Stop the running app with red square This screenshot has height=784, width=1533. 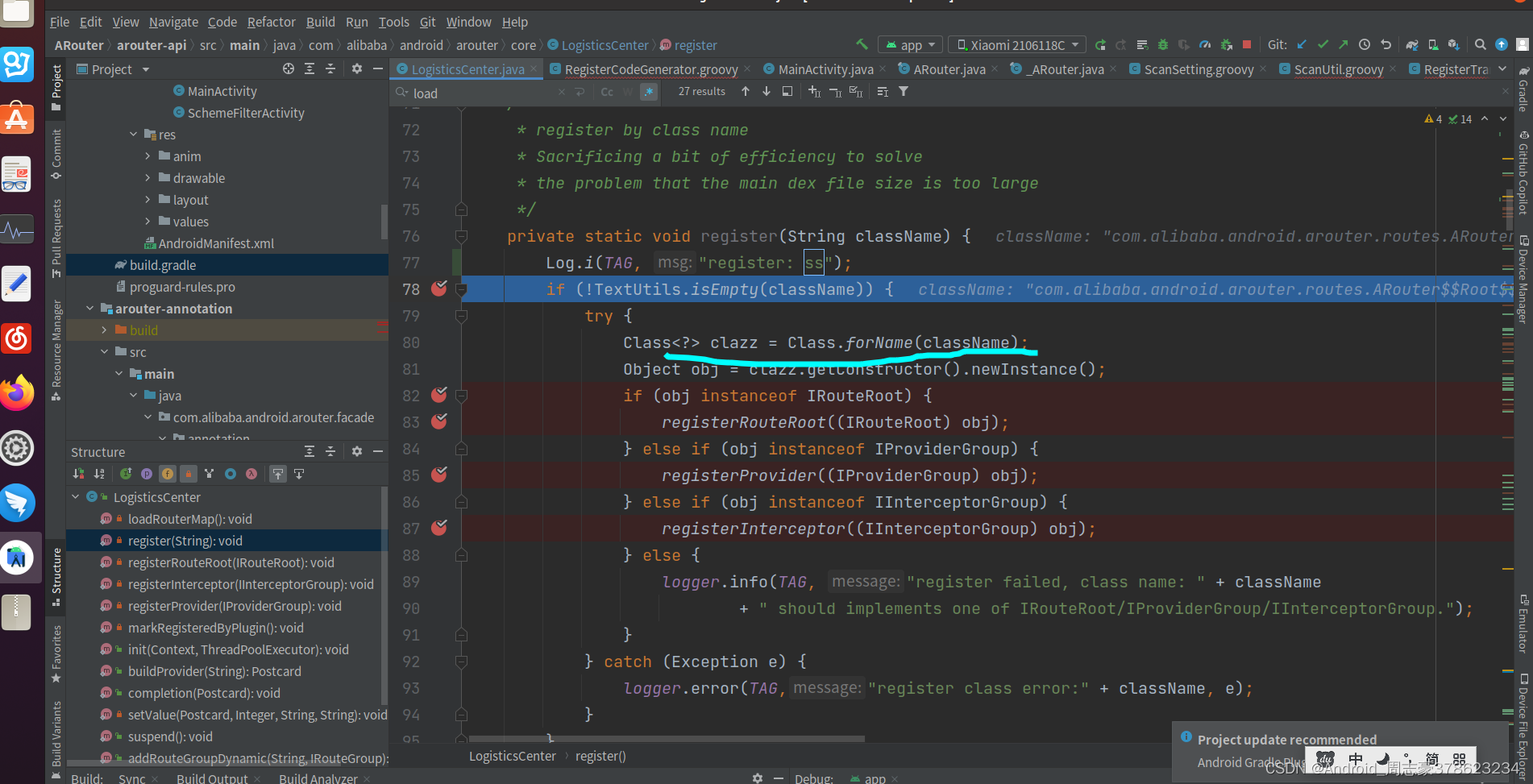[x=1247, y=45]
